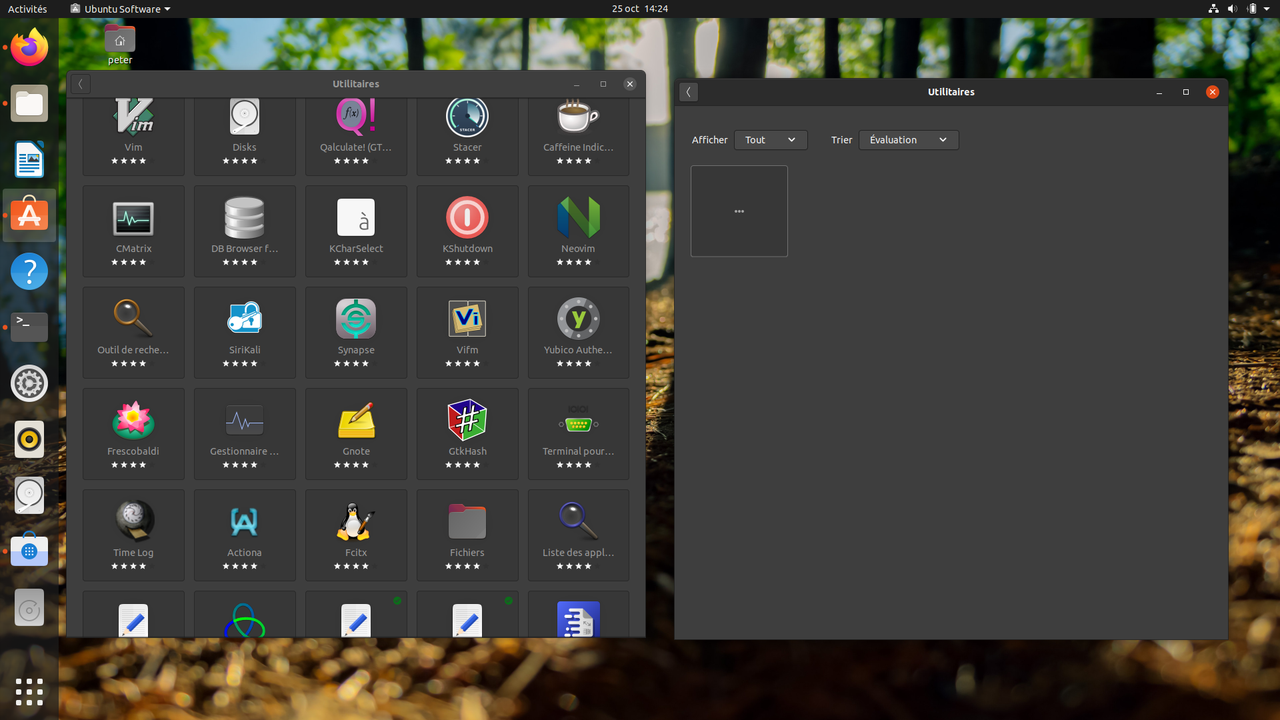
Task: Launch LibreOffice Writer from the dock
Action: (29, 159)
